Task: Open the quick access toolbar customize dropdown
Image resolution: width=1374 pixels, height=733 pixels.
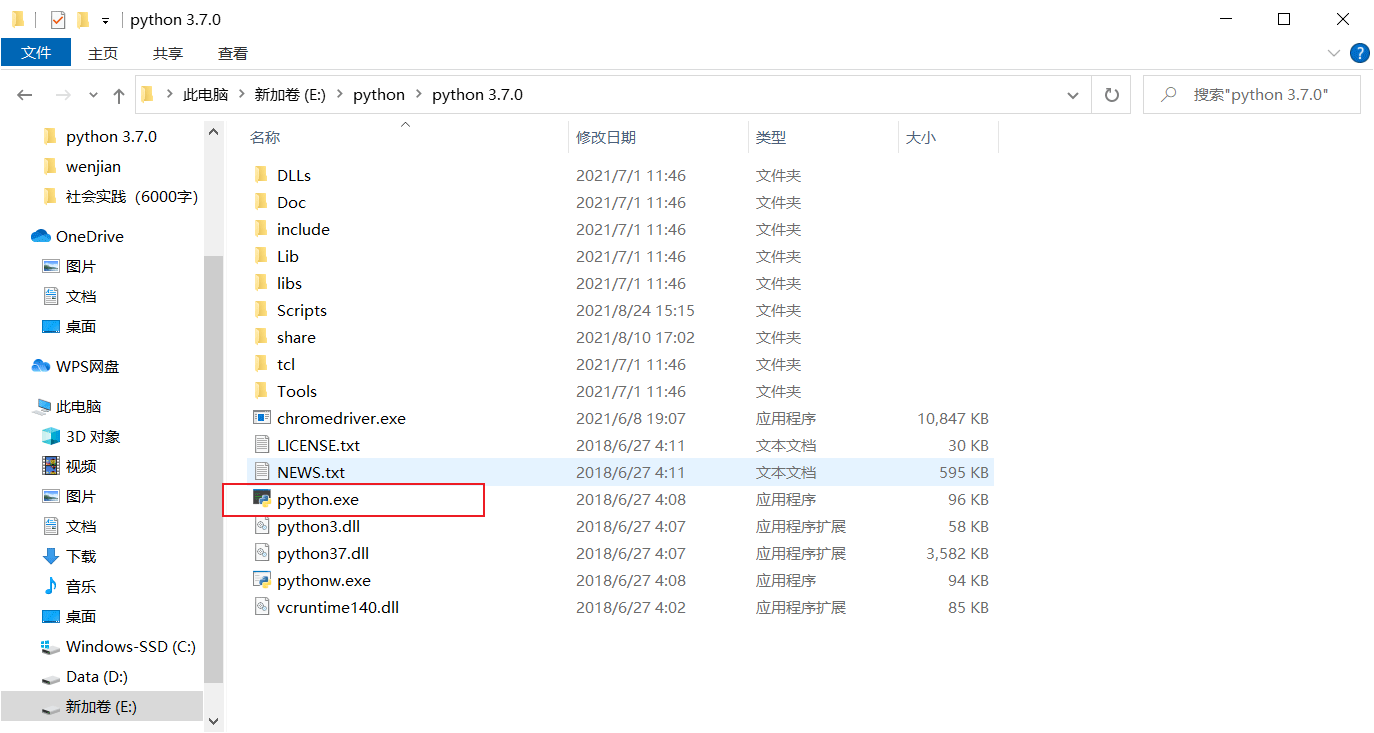Action: point(105,20)
